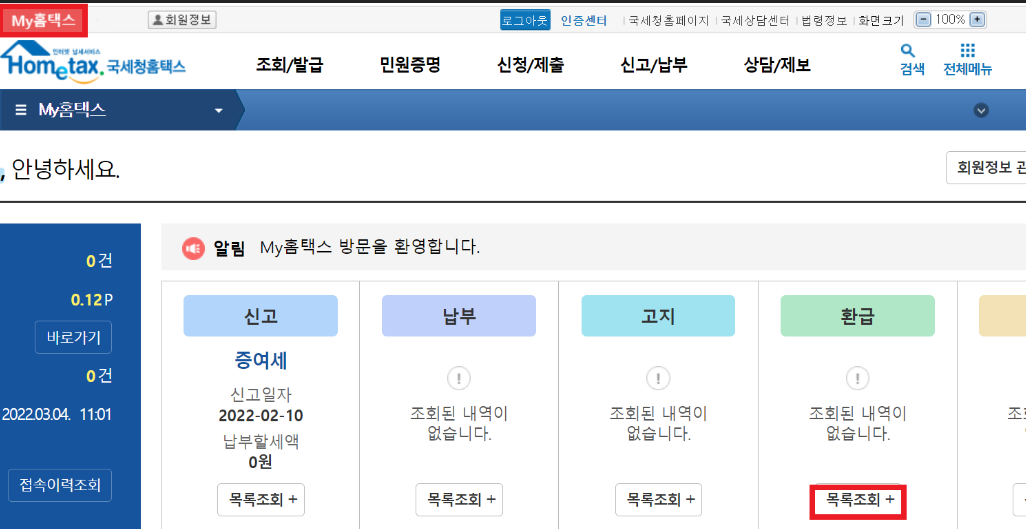Expand the My홈택스 breadcrumb dropdown arrow
Image resolution: width=1026 pixels, height=529 pixels.
(219, 111)
